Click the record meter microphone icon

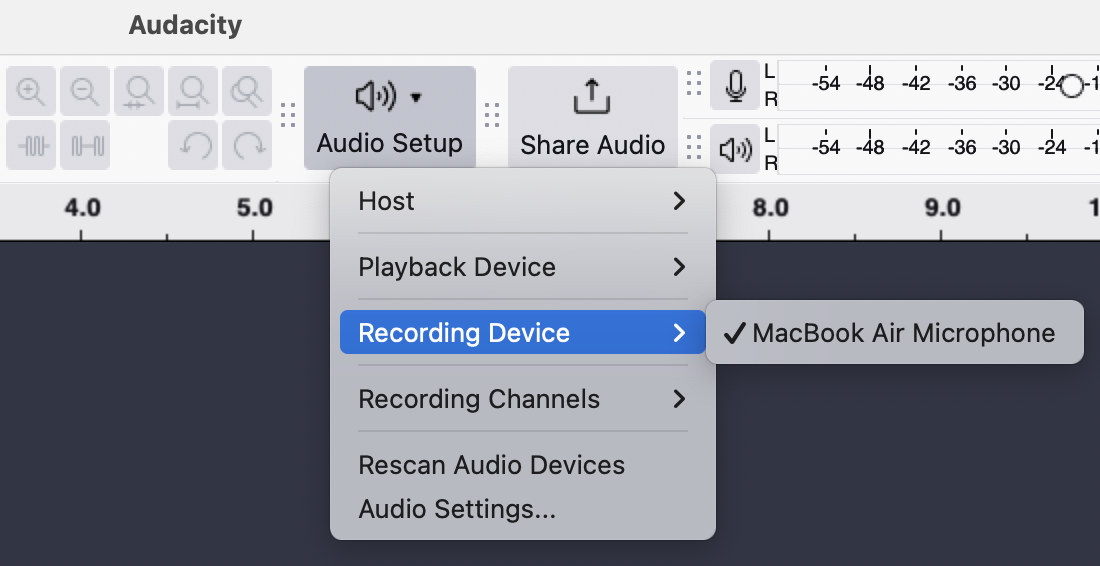point(735,86)
